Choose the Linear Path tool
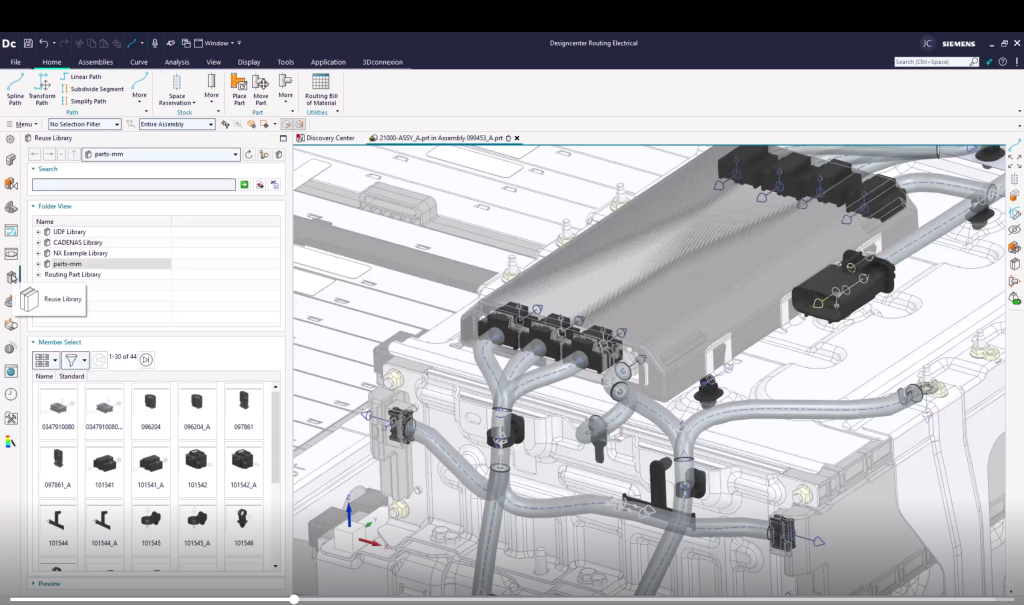 [82, 76]
